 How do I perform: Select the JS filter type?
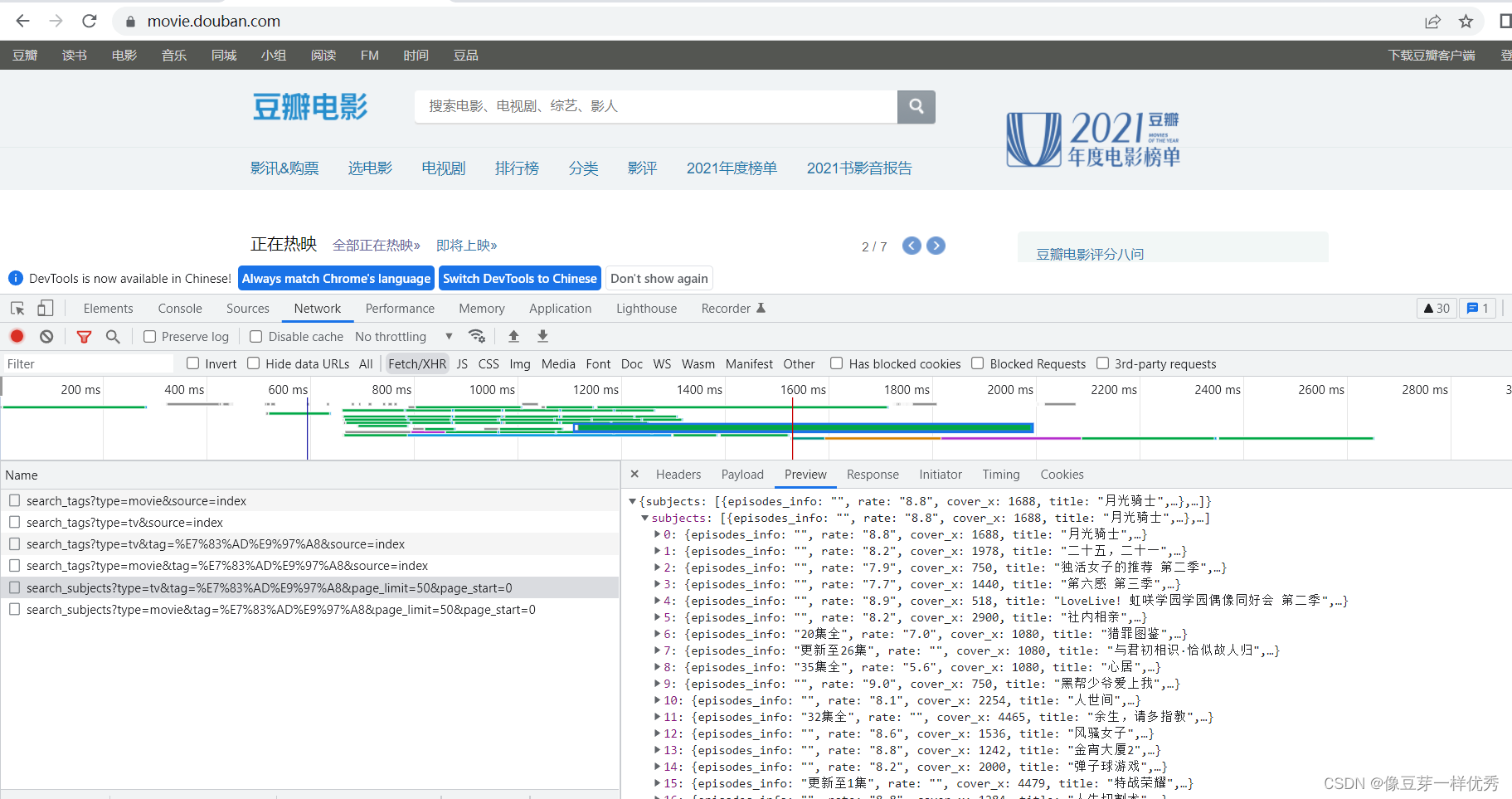pos(462,363)
